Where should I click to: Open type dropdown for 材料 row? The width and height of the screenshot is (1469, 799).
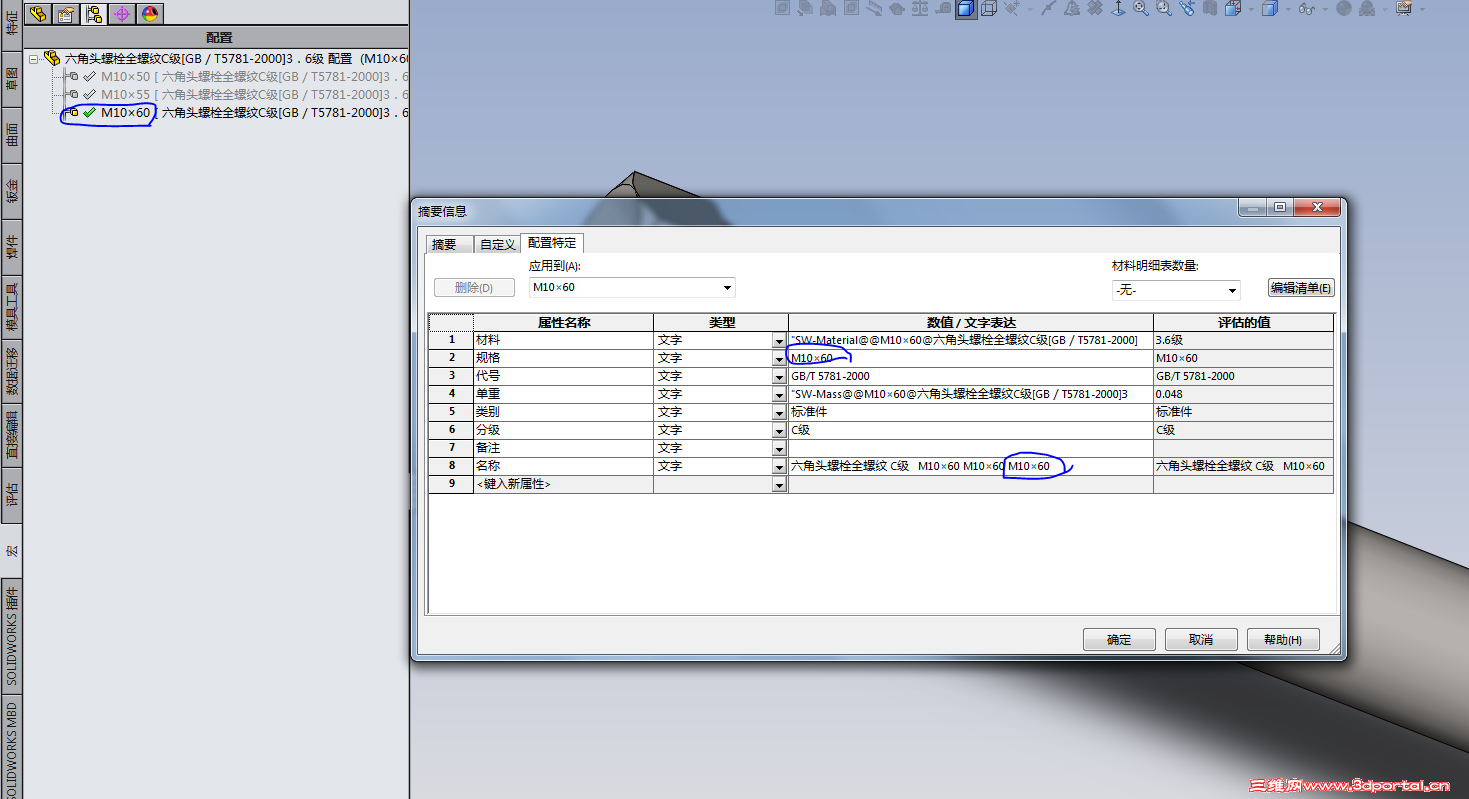[x=779, y=341]
